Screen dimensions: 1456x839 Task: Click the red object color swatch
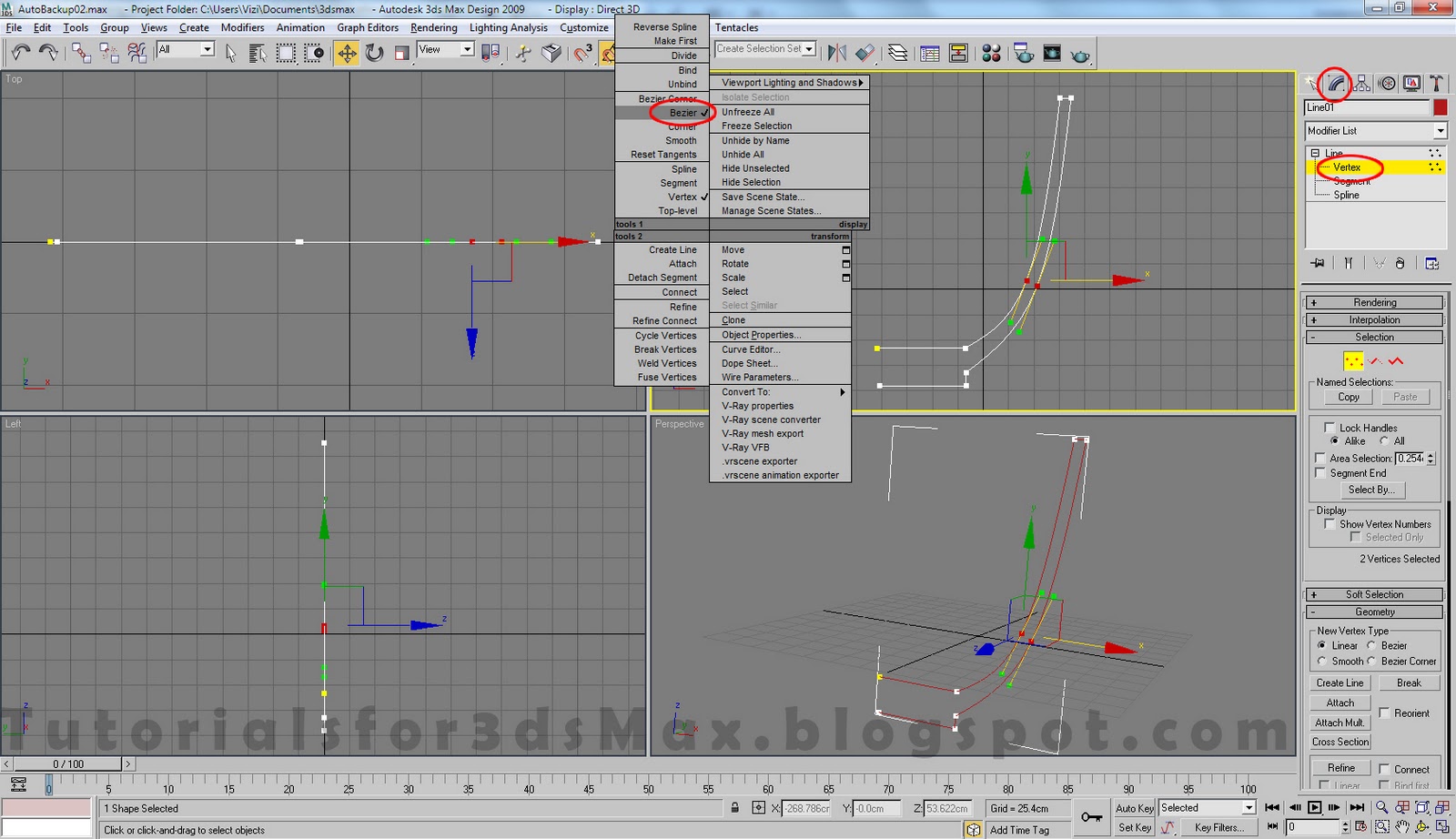click(x=1440, y=107)
